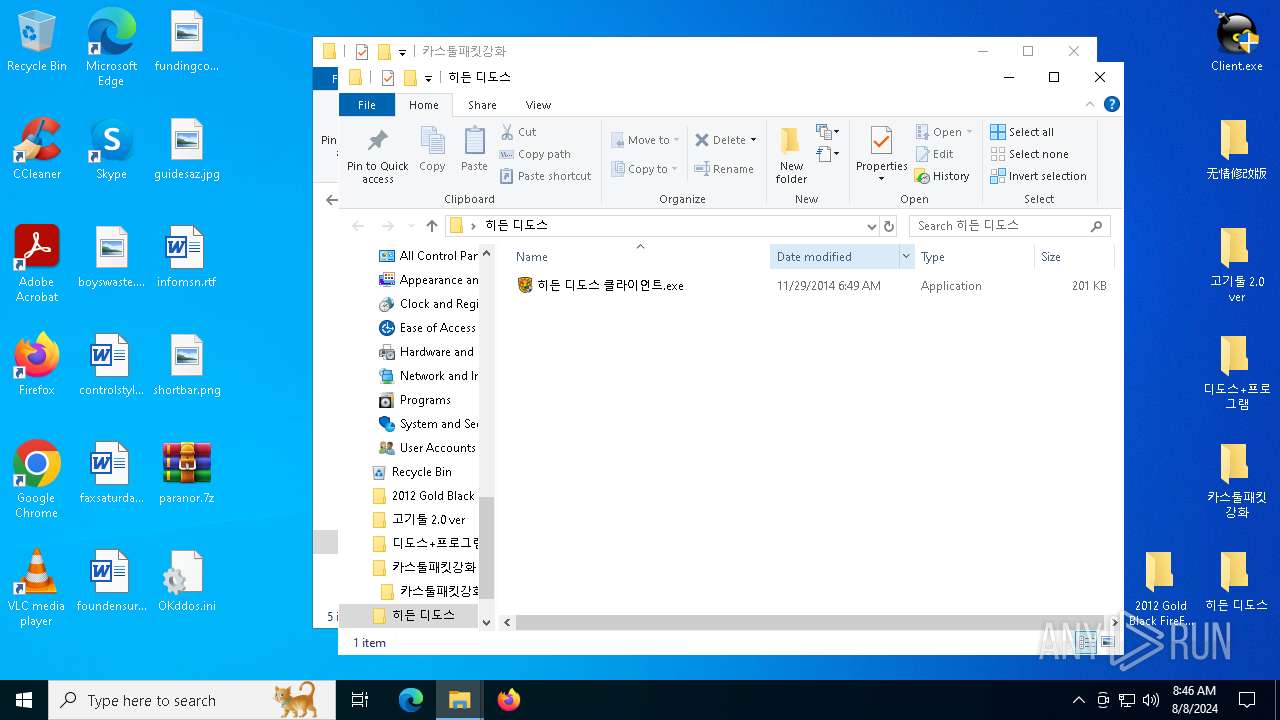Open paranor.7z archive on desktop

tap(187, 473)
